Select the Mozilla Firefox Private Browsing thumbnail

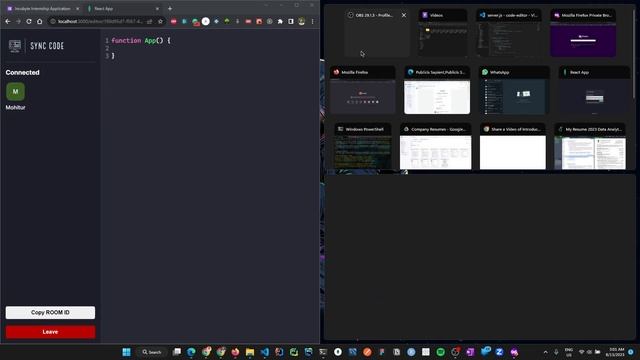(583, 33)
